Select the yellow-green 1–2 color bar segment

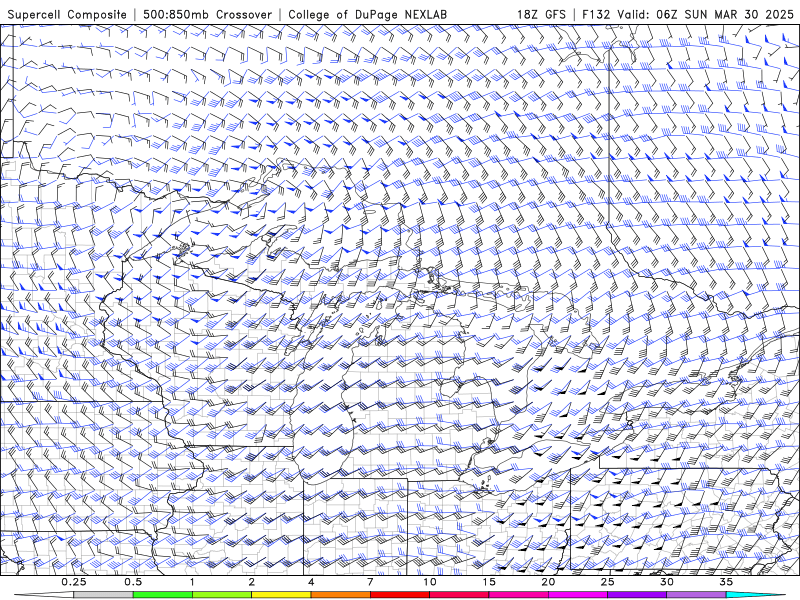[x=222, y=595]
